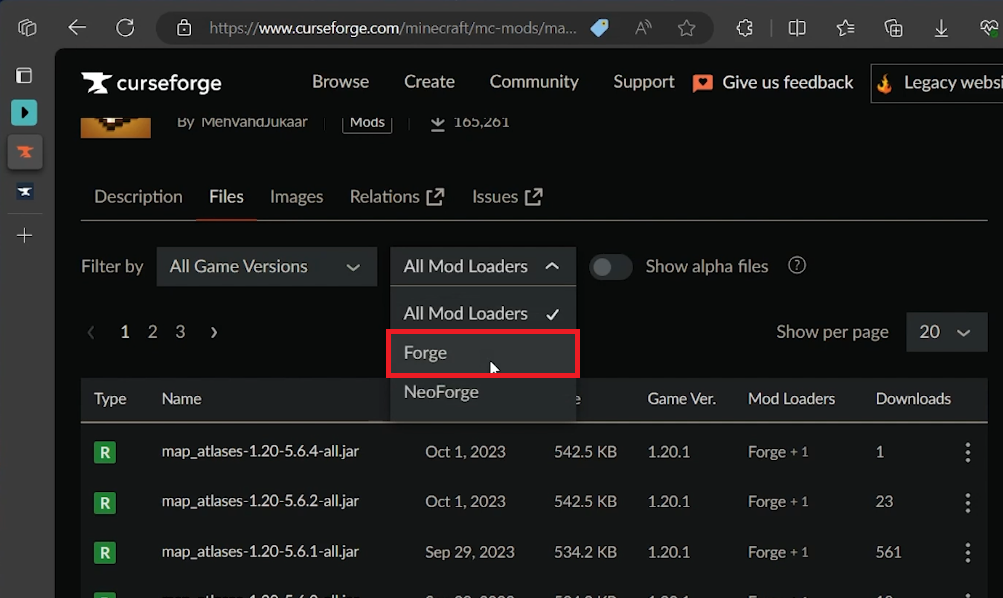This screenshot has height=598, width=1003.
Task: Switch to Description tab
Action: point(138,196)
